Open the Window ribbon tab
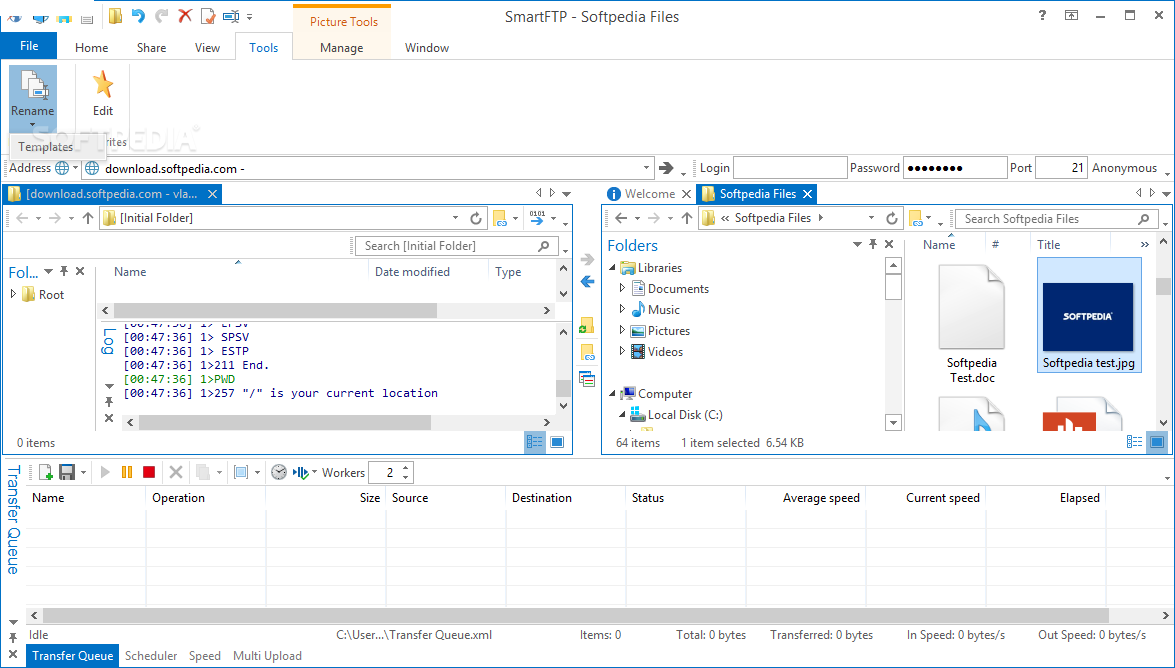The image size is (1175, 668). [427, 47]
